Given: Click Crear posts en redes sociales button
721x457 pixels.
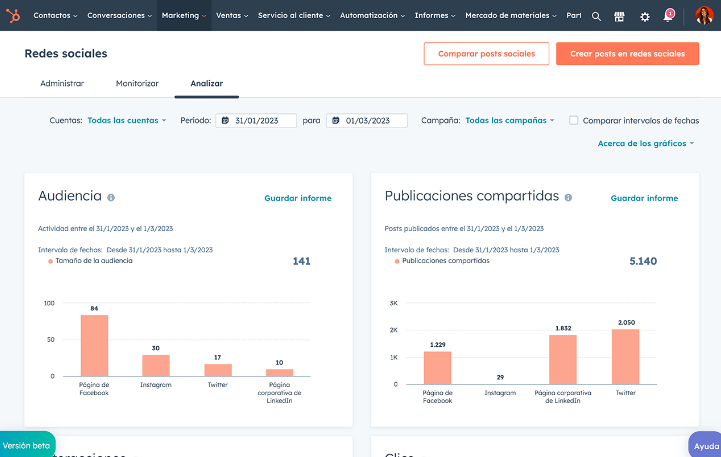Looking at the screenshot, I should [x=627, y=54].
